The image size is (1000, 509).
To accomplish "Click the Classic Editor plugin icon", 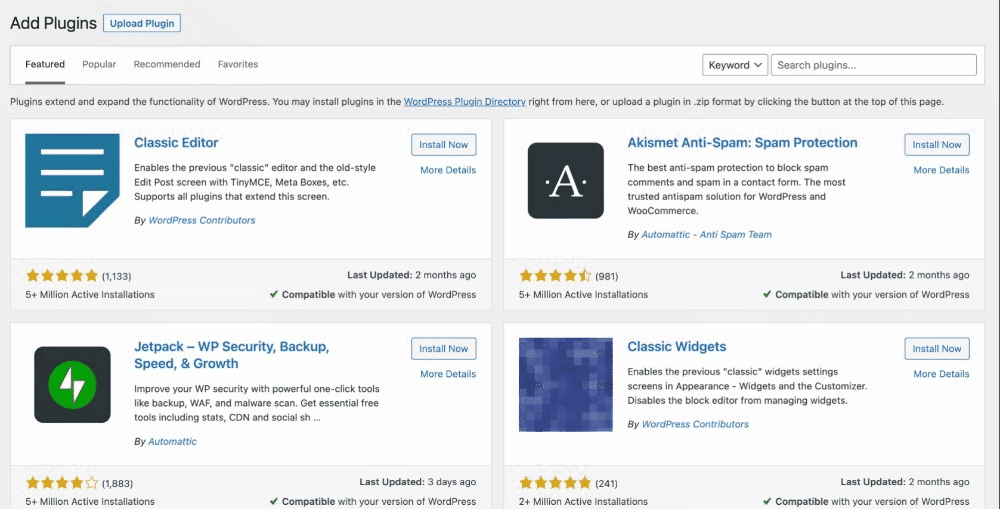I will point(72,180).
